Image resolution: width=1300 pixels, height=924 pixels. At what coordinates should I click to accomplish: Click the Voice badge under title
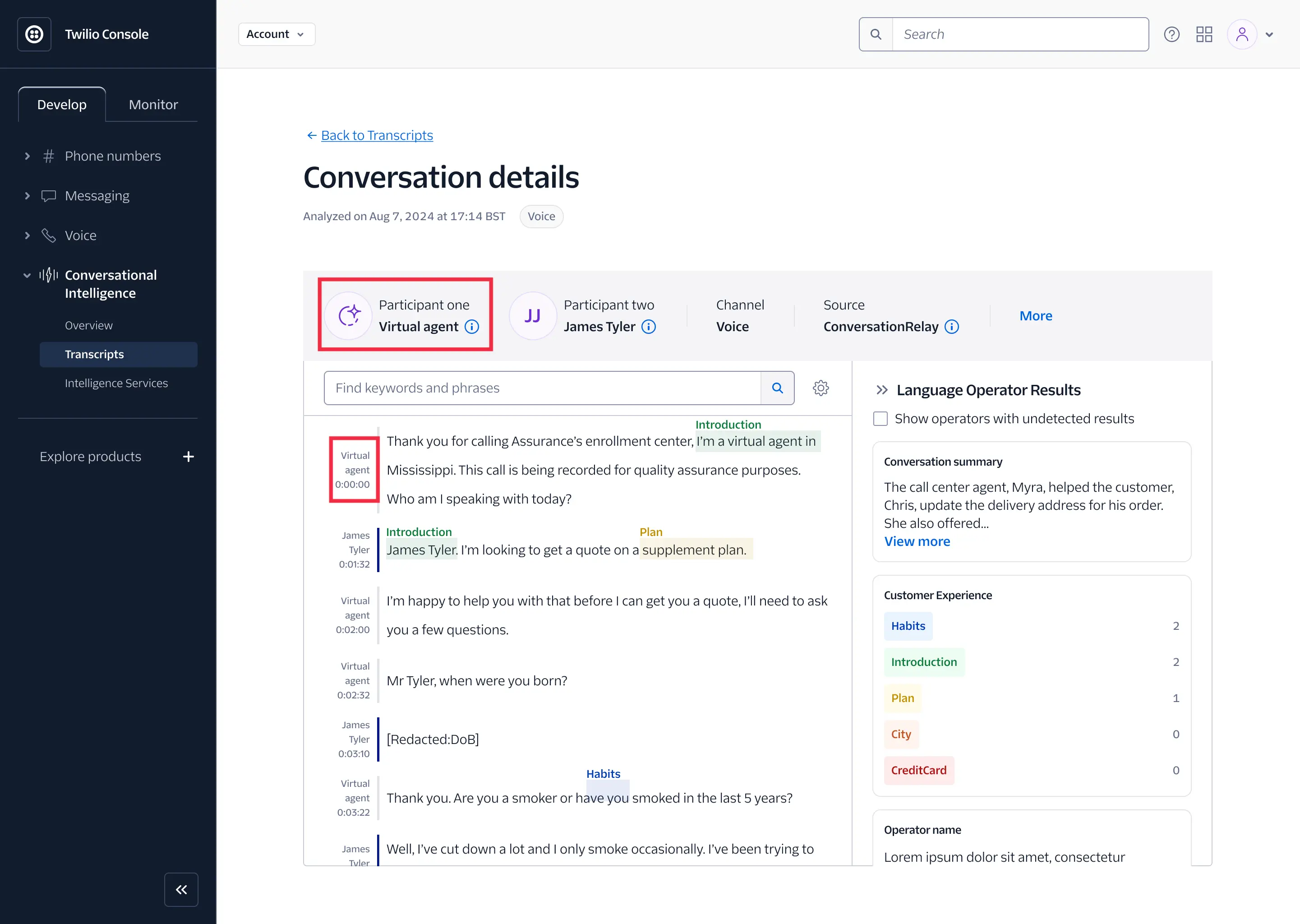541,216
